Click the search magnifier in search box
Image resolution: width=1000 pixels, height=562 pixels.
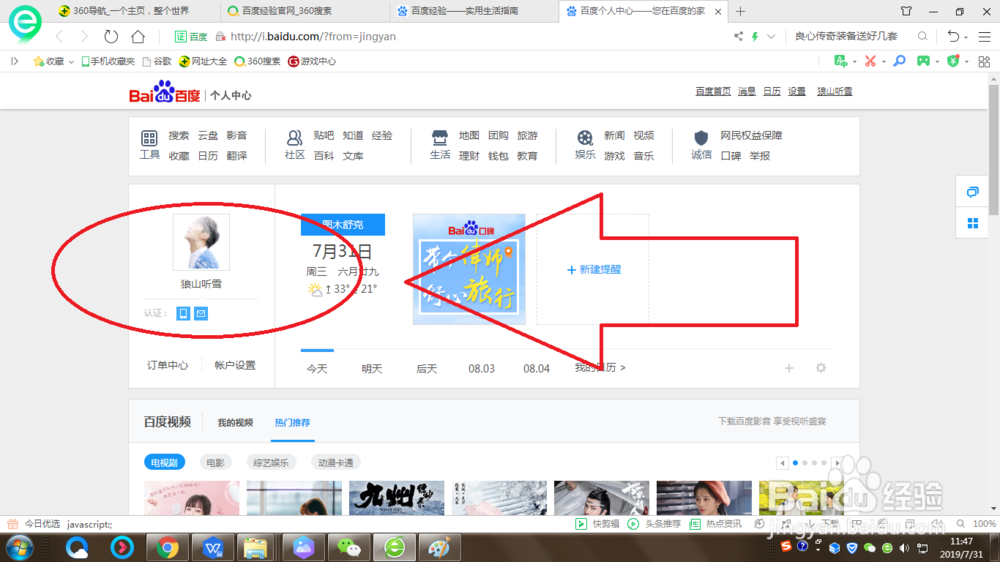922,36
